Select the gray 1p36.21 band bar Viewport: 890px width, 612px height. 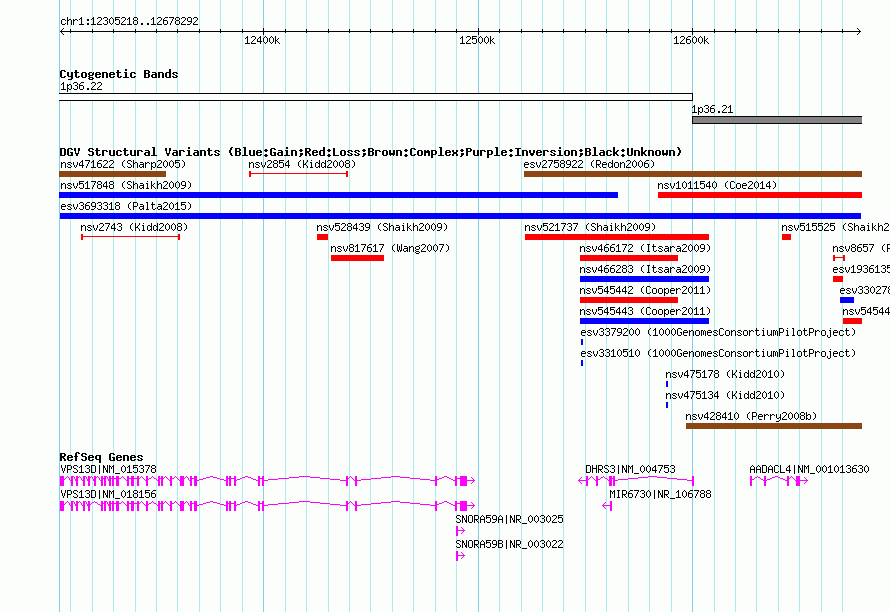pos(777,120)
